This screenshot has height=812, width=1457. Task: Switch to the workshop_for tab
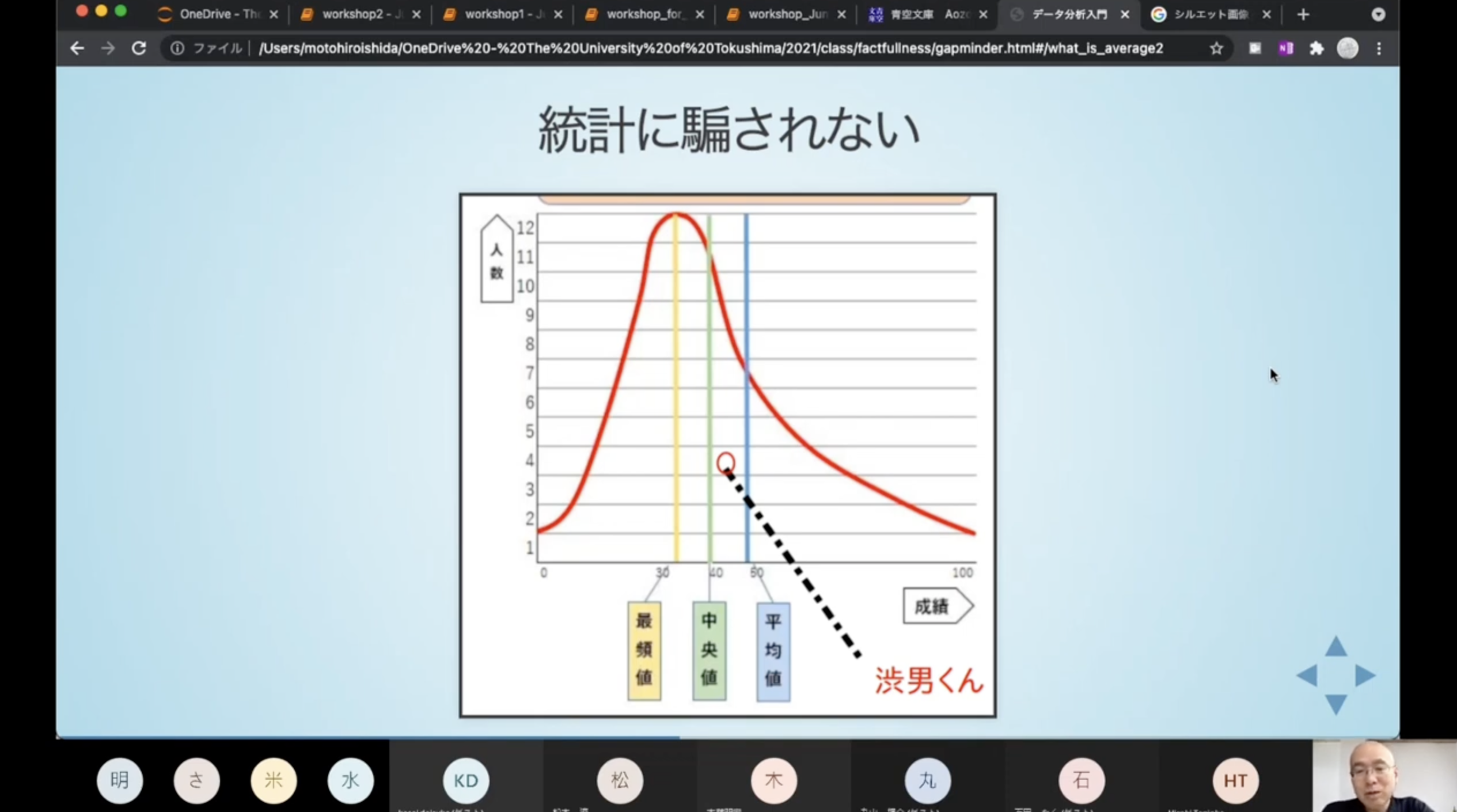(x=644, y=14)
